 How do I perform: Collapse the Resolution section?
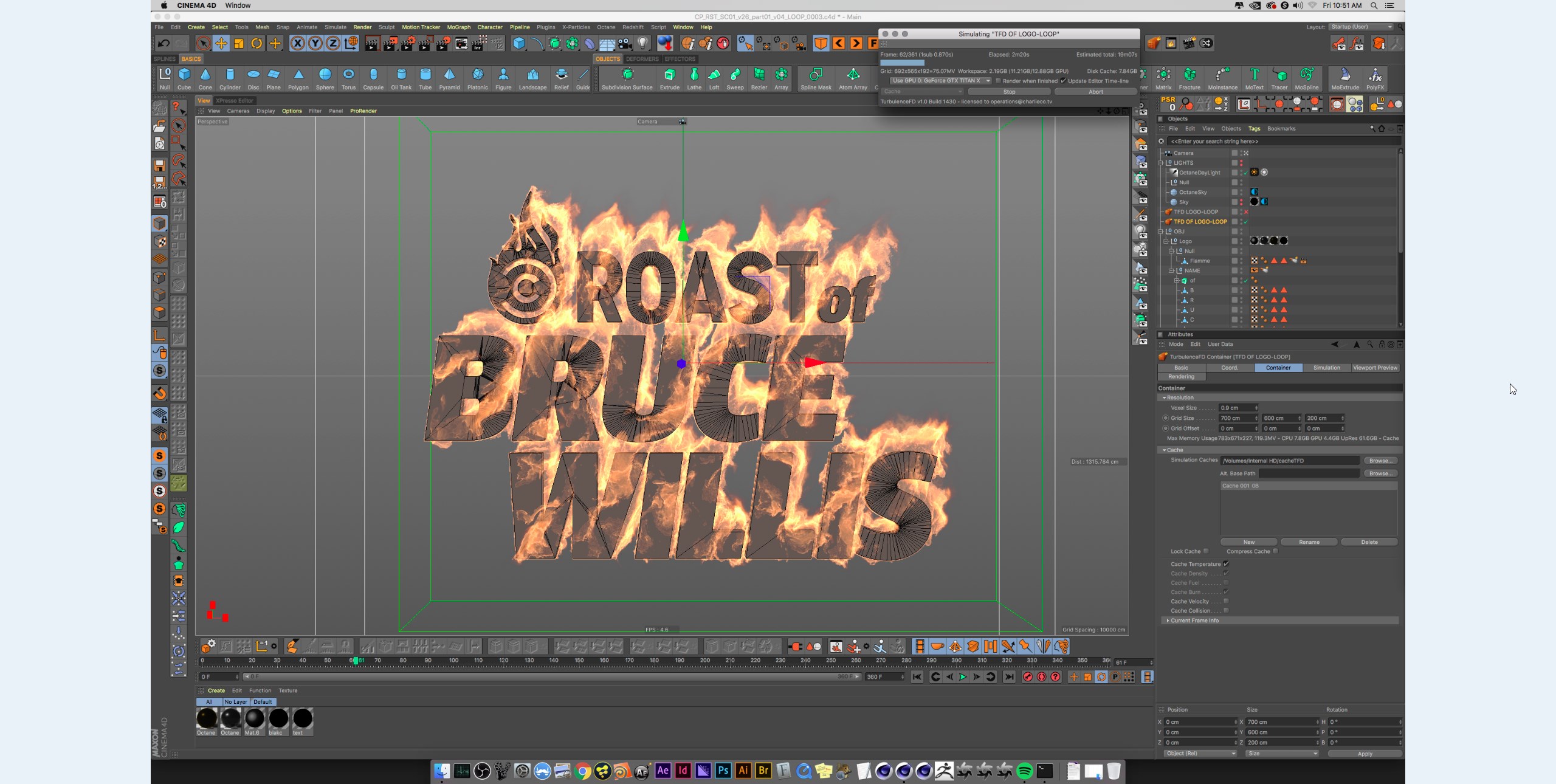pos(1164,397)
